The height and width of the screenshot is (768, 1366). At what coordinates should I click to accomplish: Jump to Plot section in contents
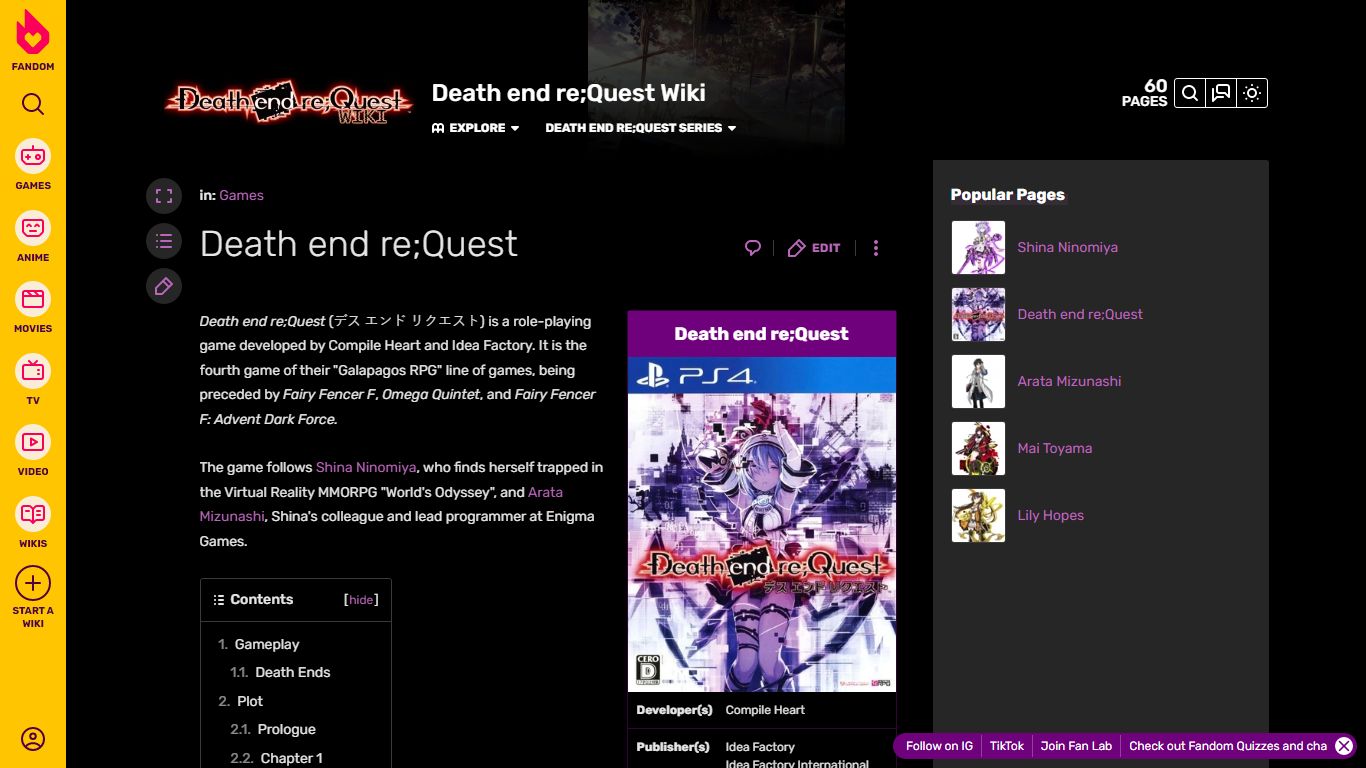(250, 701)
